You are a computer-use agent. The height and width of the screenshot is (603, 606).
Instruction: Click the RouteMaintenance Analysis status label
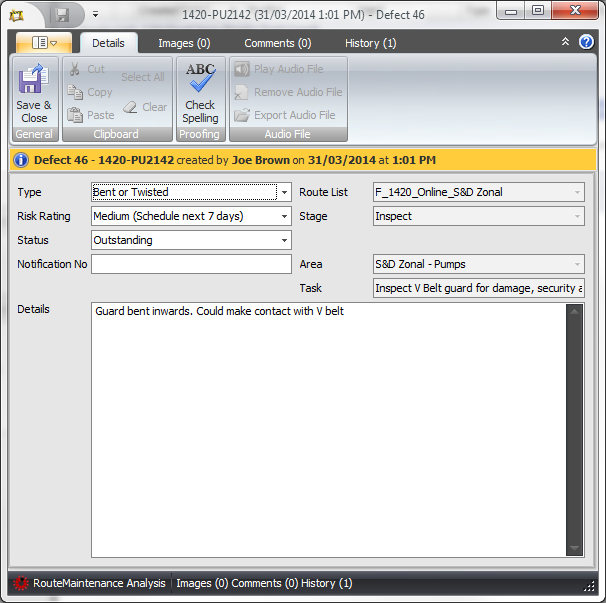tap(99, 583)
